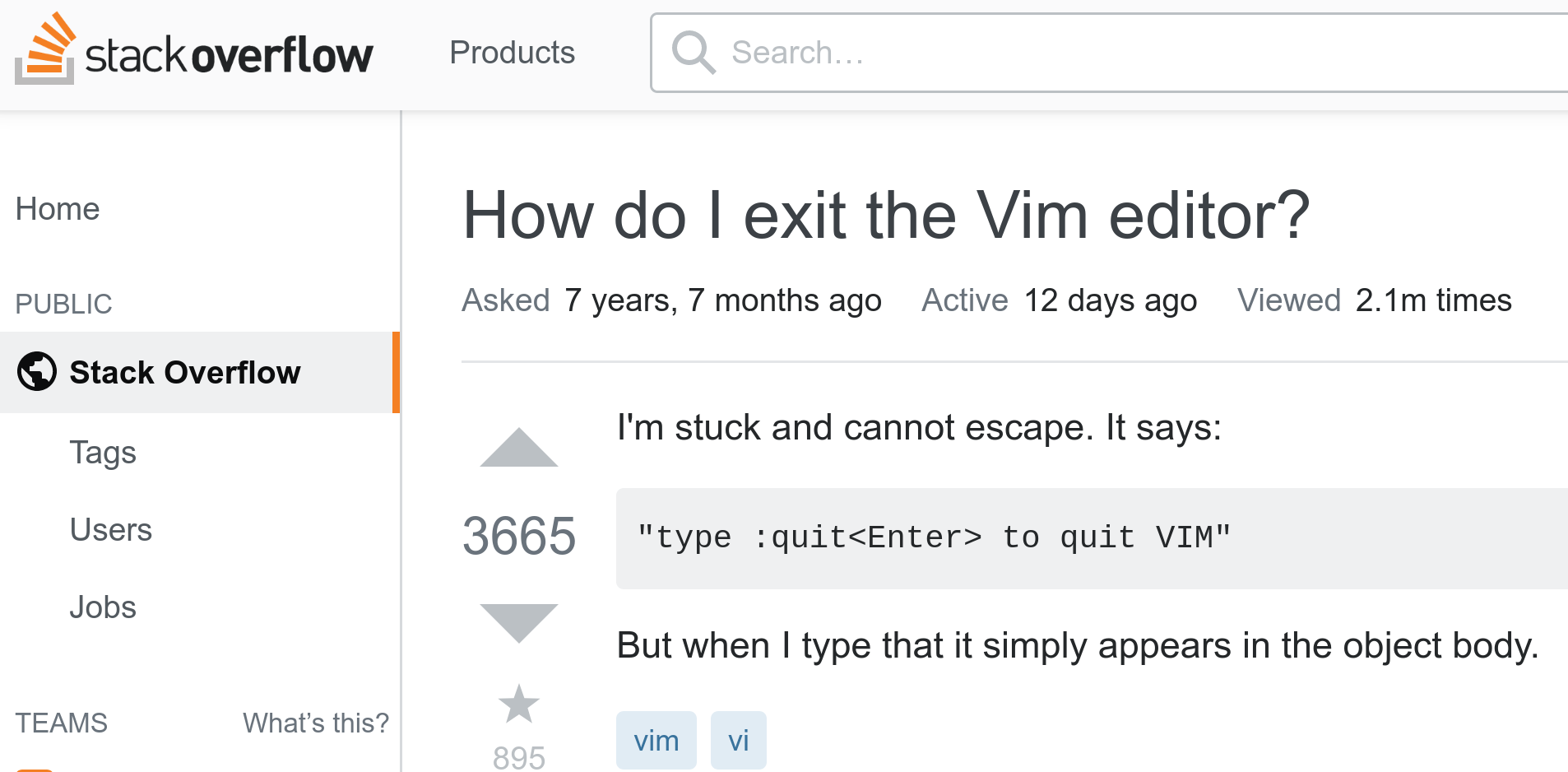This screenshot has width=1568, height=772.
Task: Upvote the Vim question
Action: pos(519,448)
